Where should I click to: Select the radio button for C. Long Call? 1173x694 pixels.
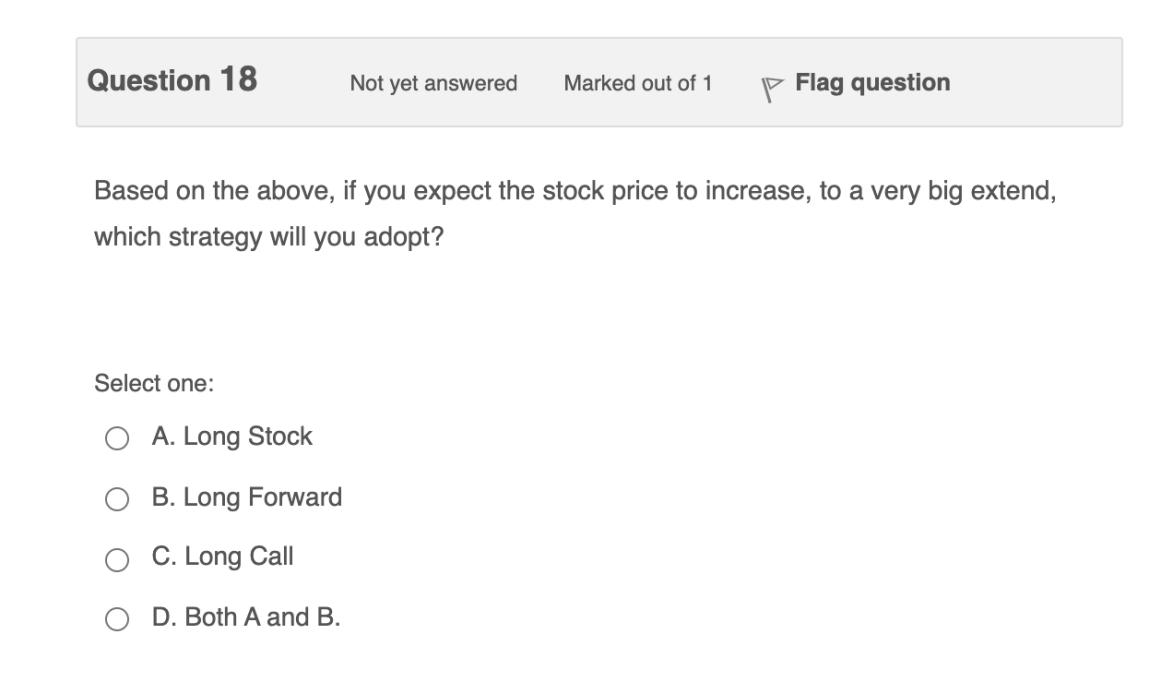[x=119, y=558]
